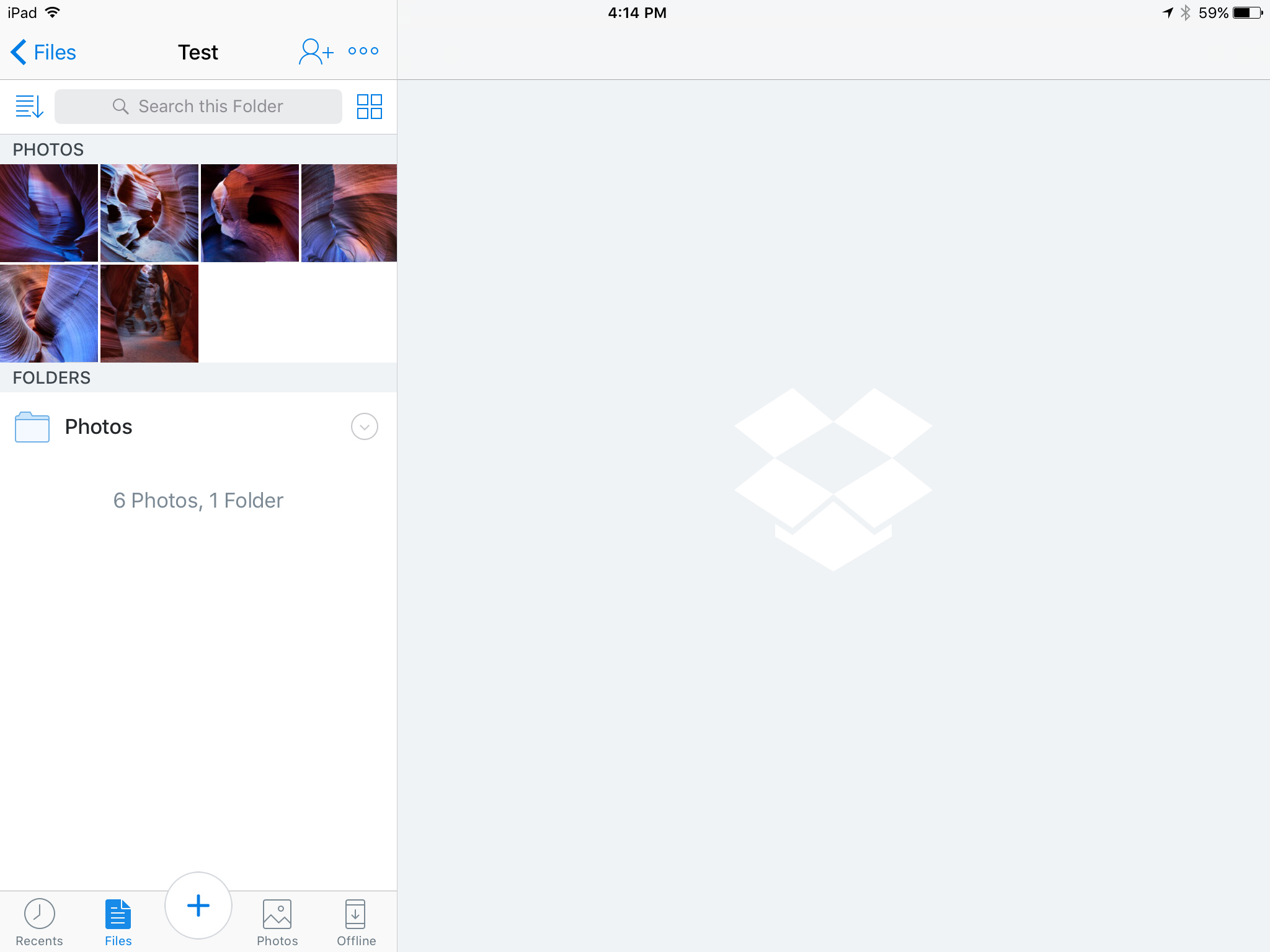Tap the 4:14 PM clock
This screenshot has height=952, width=1270.
(637, 12)
